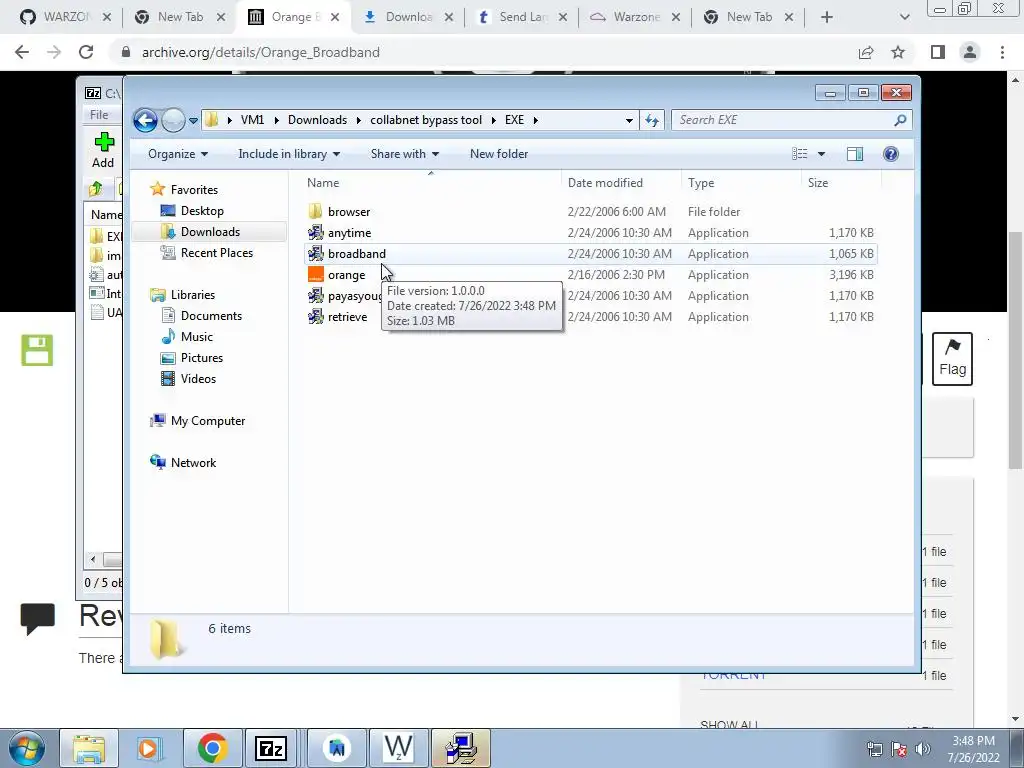Switch to Send Large Files tab
This screenshot has height=768, width=1024.
(x=522, y=17)
